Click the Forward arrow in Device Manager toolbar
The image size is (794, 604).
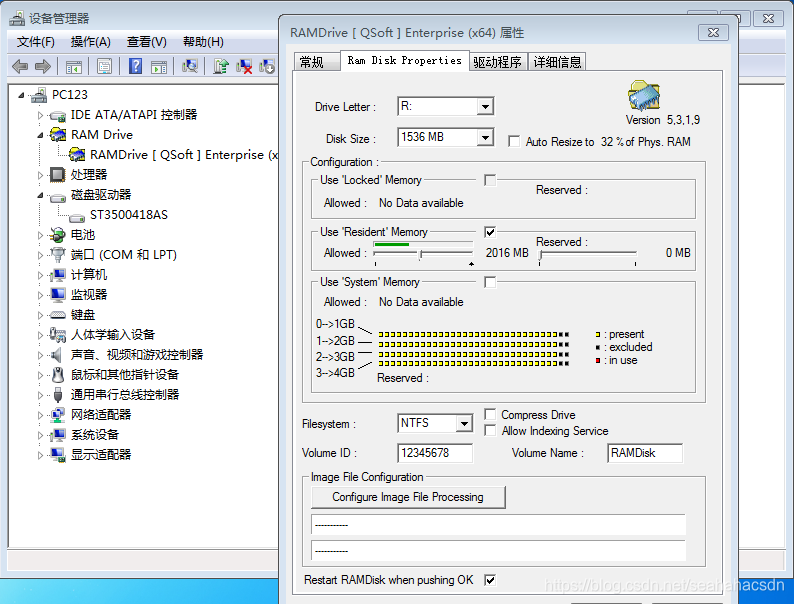point(43,66)
